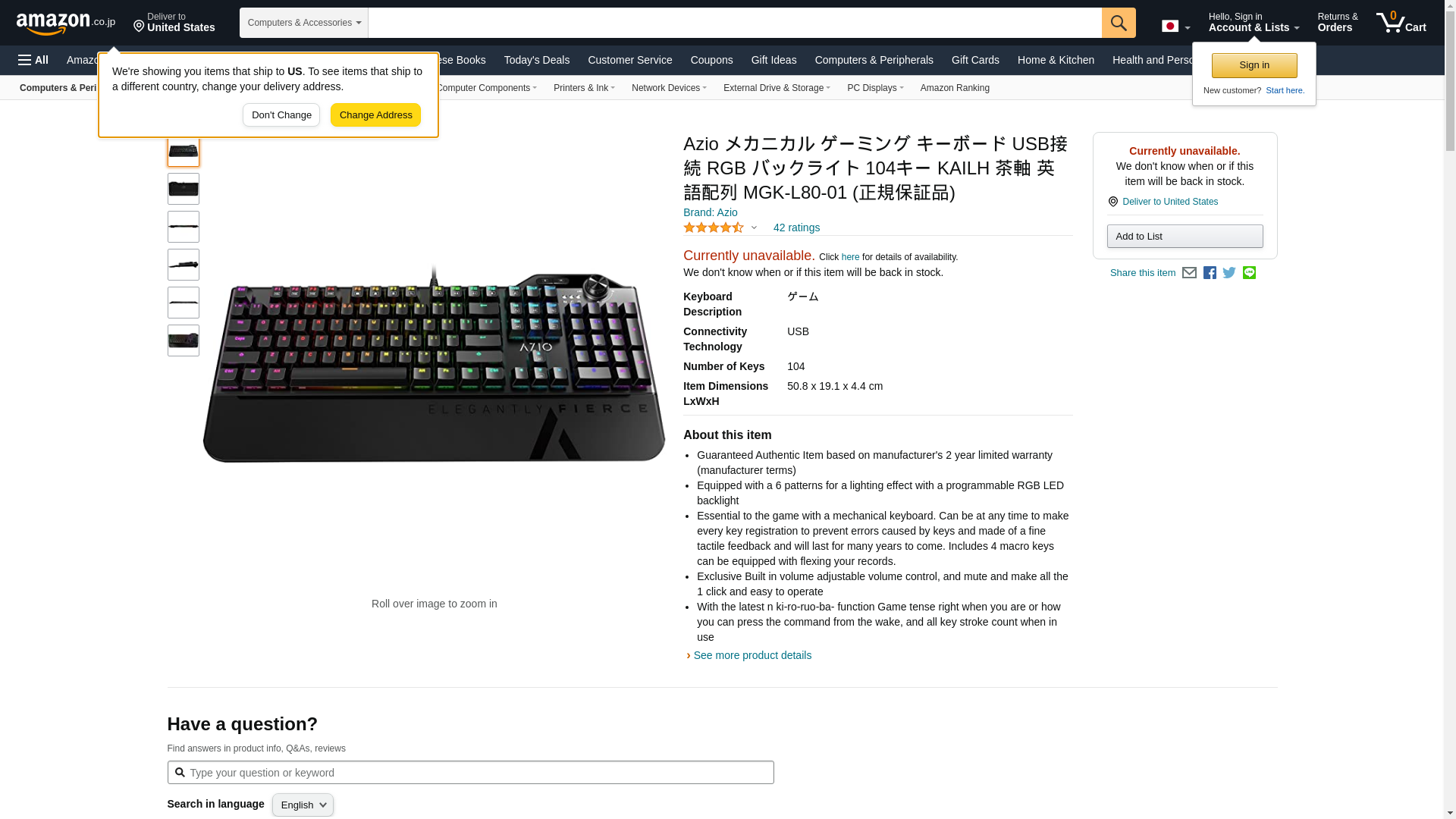The width and height of the screenshot is (1456, 819).
Task: Click the Change Address button
Action: point(375,115)
